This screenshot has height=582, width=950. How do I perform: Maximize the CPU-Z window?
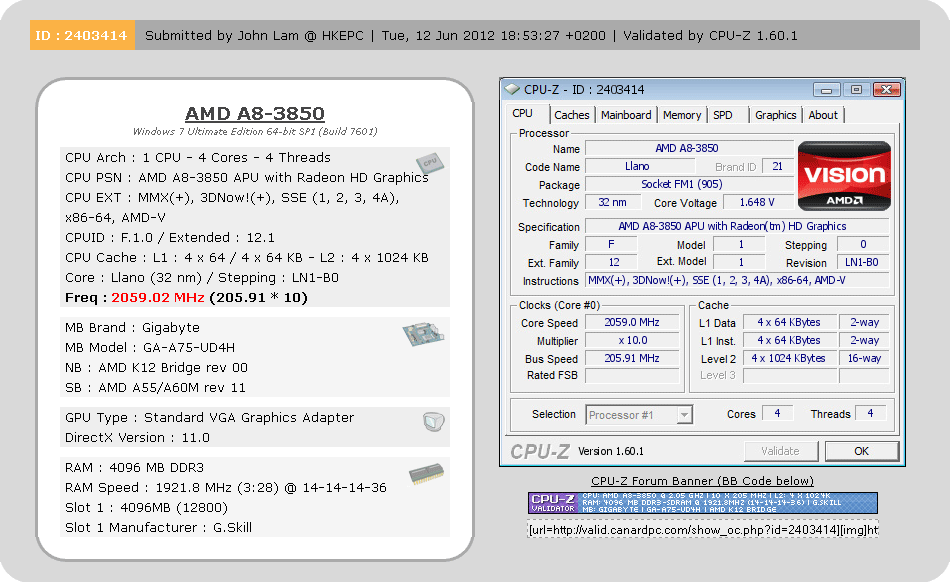[x=856, y=90]
